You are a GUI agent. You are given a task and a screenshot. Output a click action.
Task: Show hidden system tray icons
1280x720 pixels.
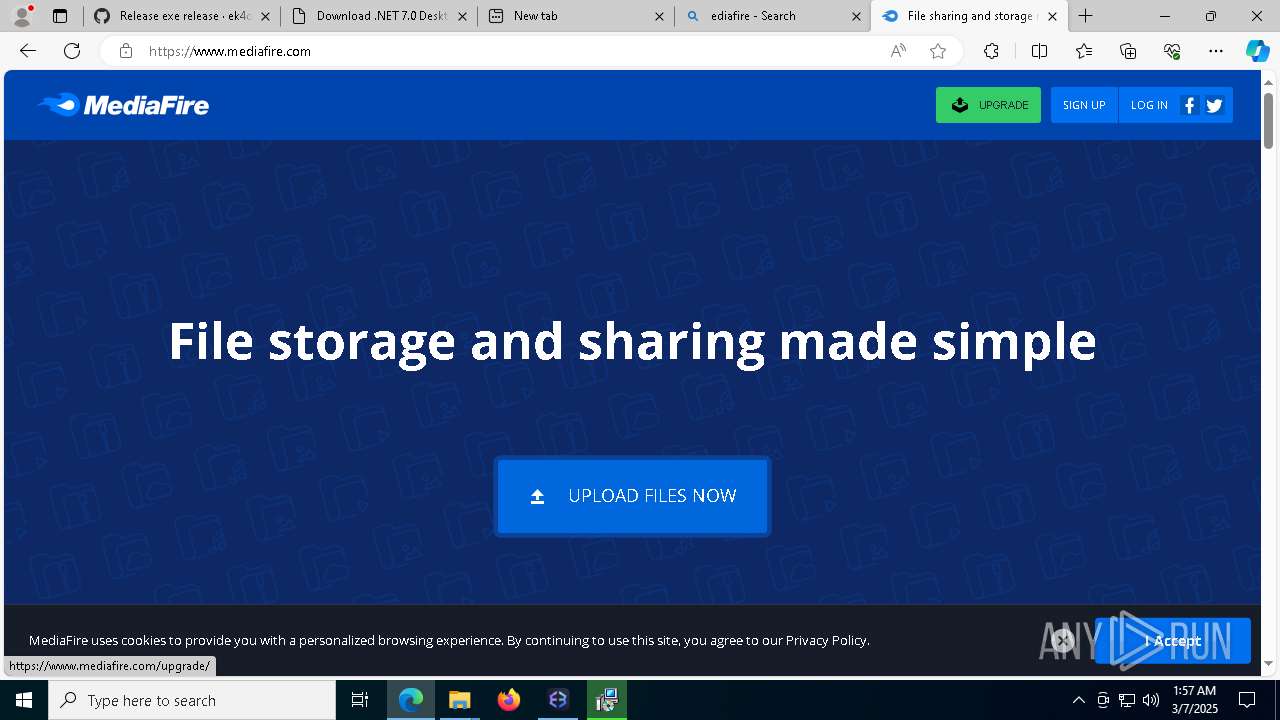(x=1078, y=700)
